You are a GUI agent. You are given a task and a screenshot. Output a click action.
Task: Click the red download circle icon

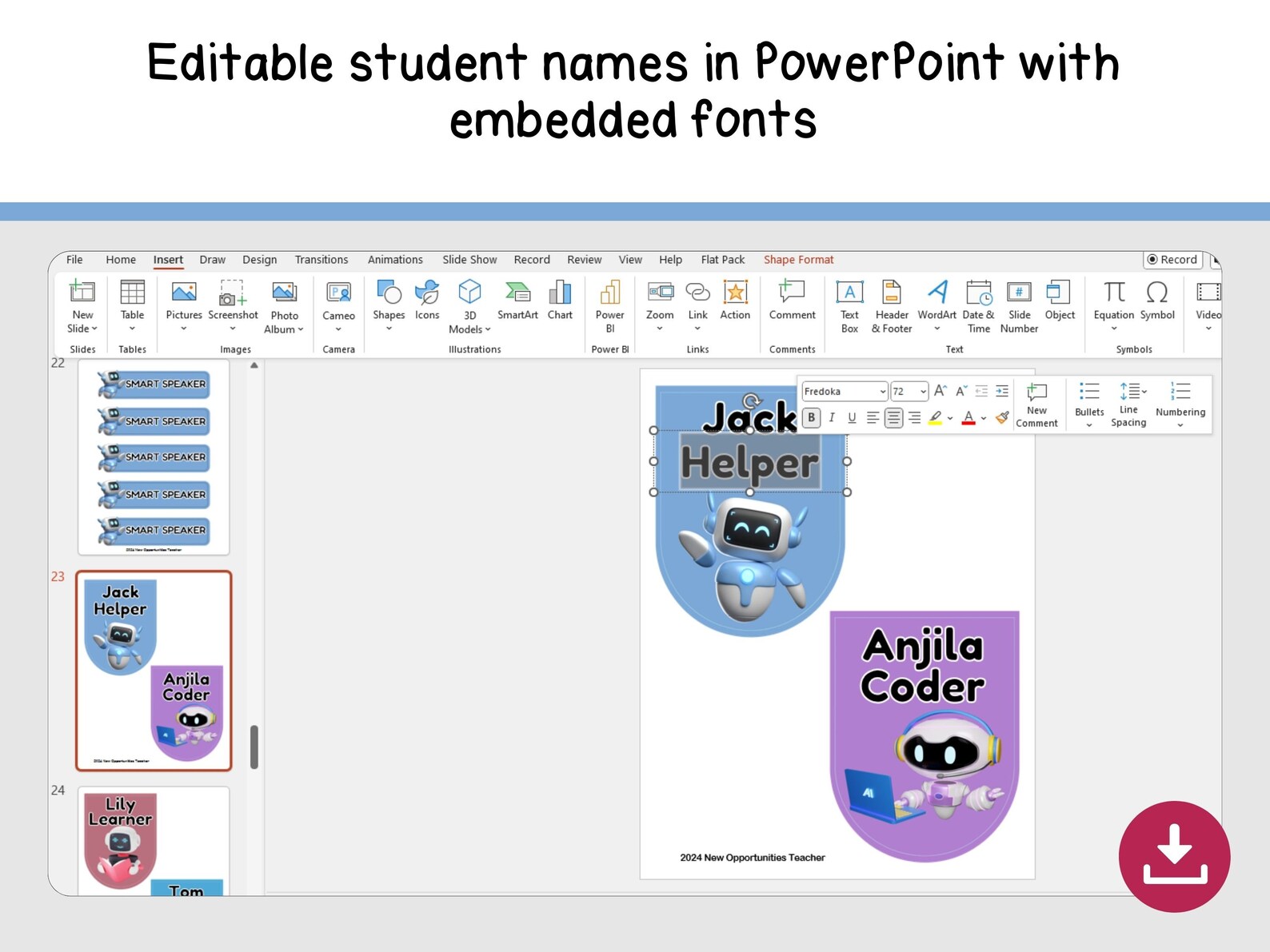(x=1174, y=856)
